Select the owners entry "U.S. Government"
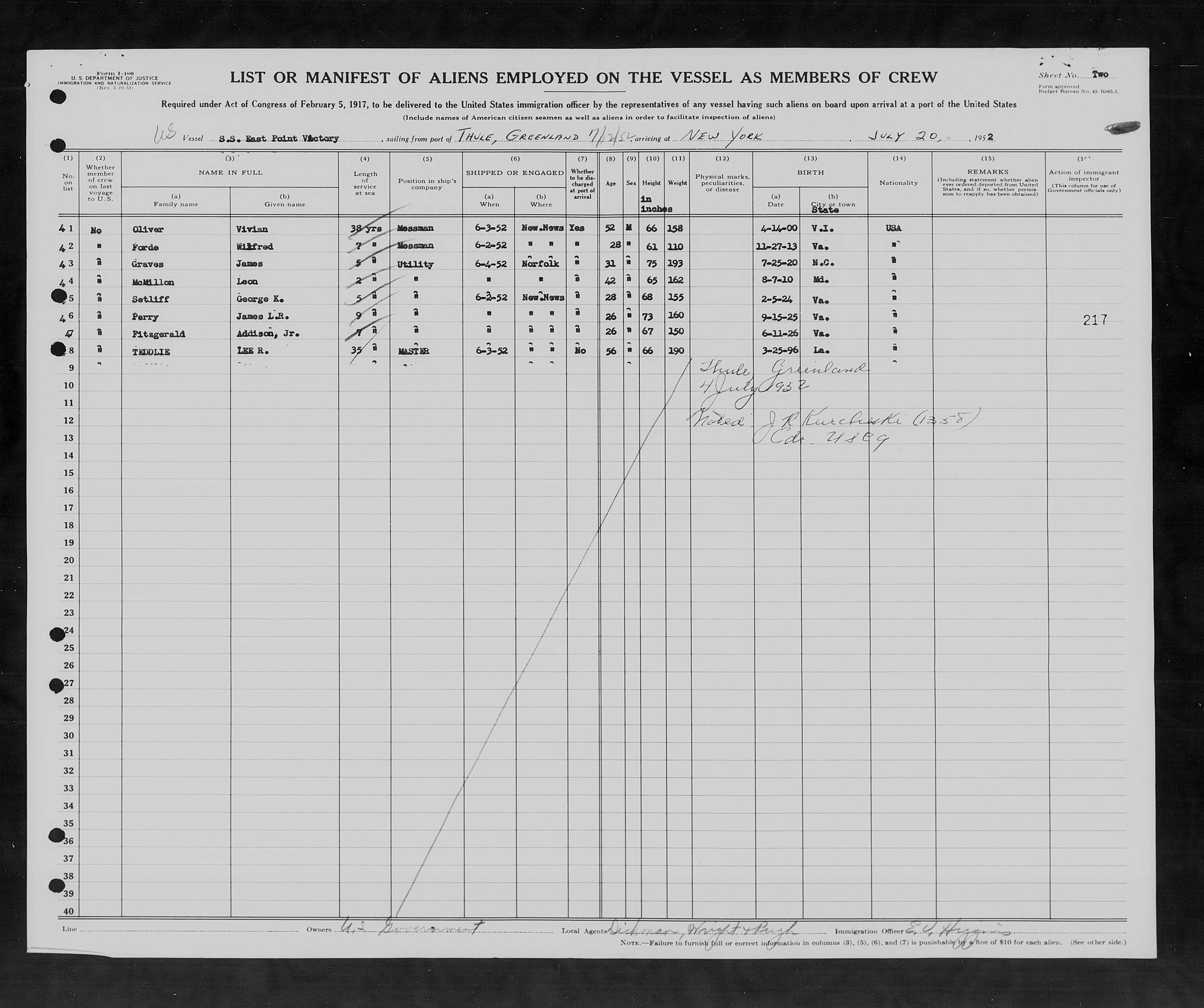The image size is (1204, 1008). pos(413,927)
